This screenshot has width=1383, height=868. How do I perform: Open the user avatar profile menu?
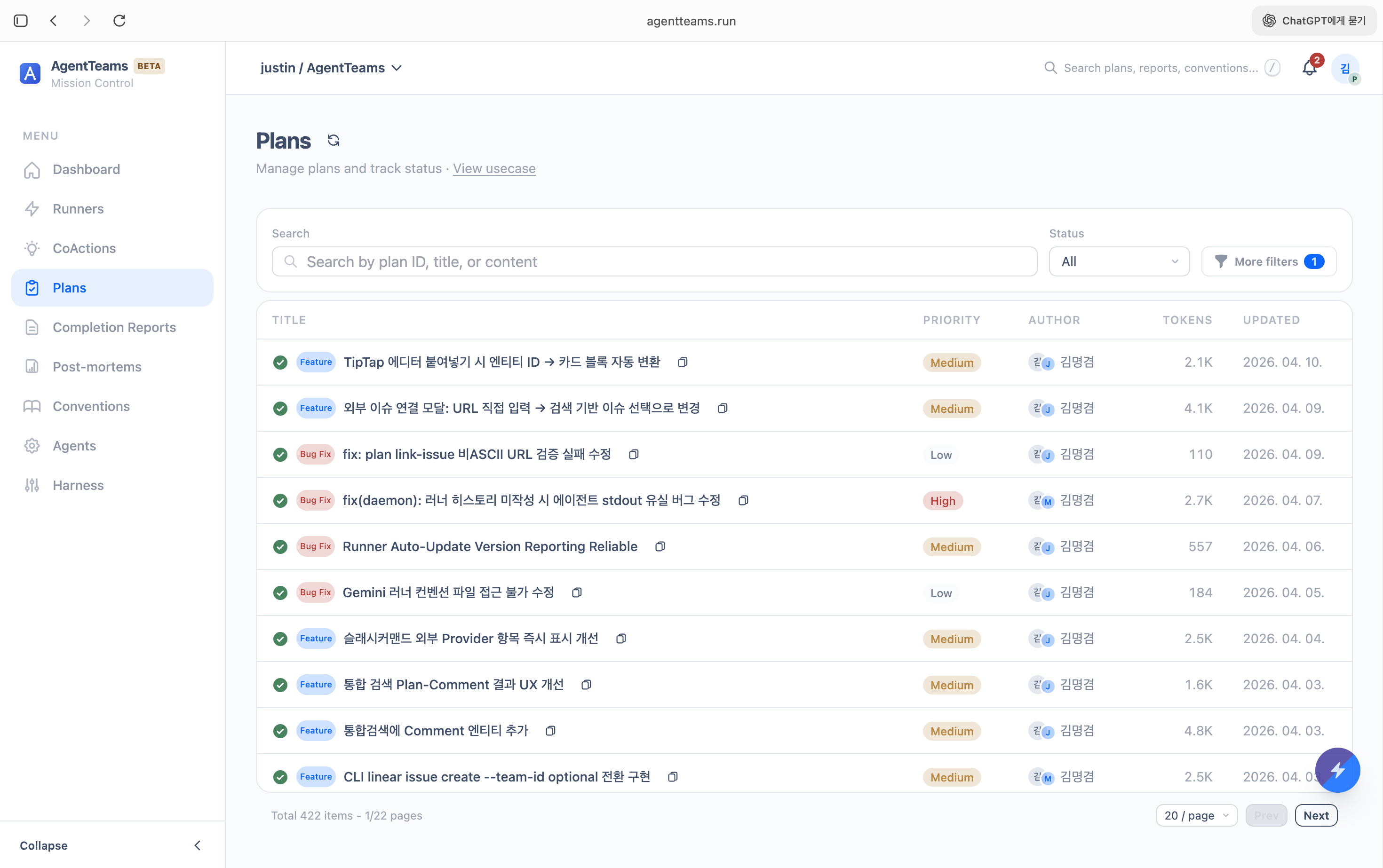[x=1345, y=69]
